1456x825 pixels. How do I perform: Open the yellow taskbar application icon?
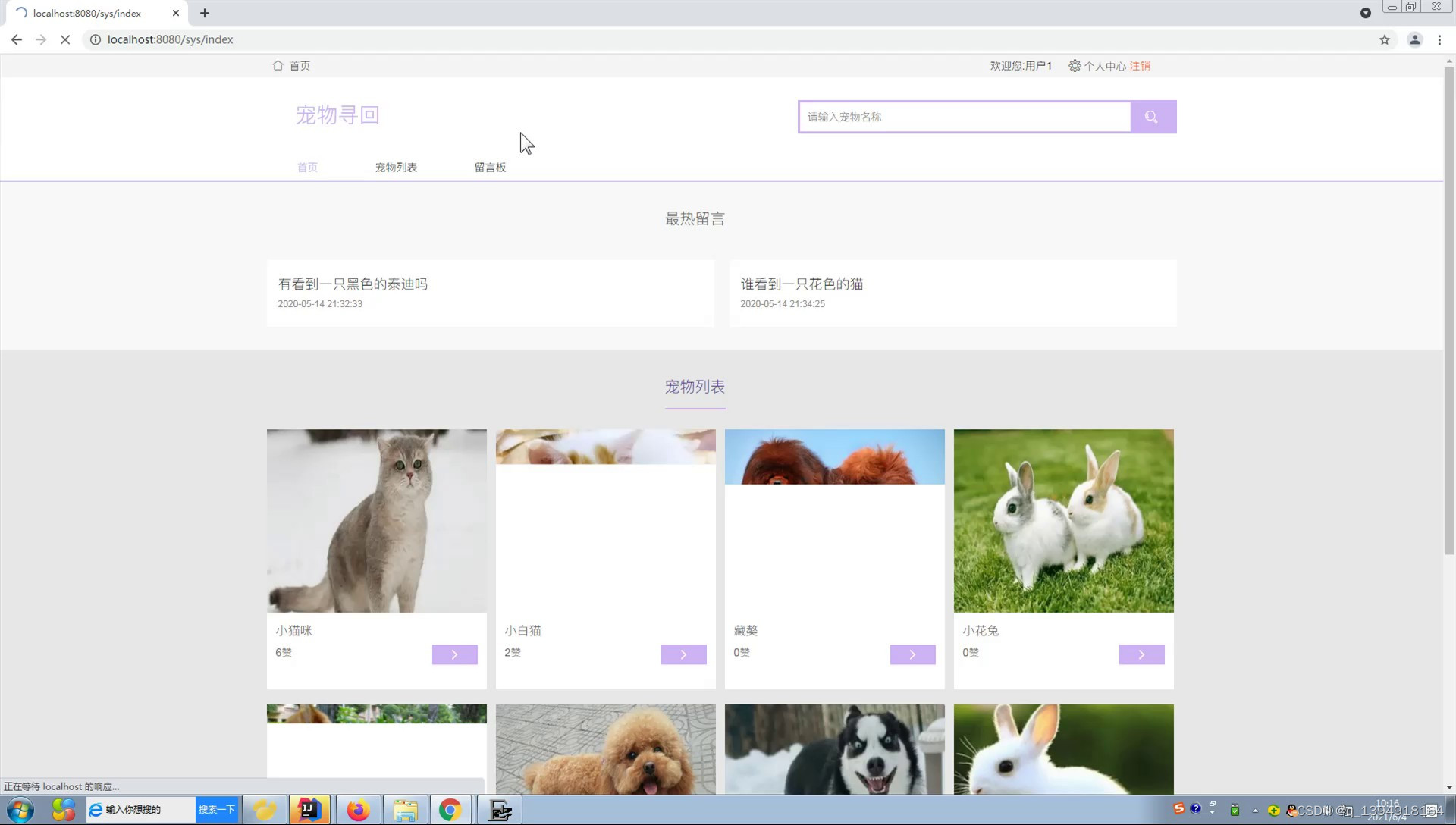tap(264, 810)
